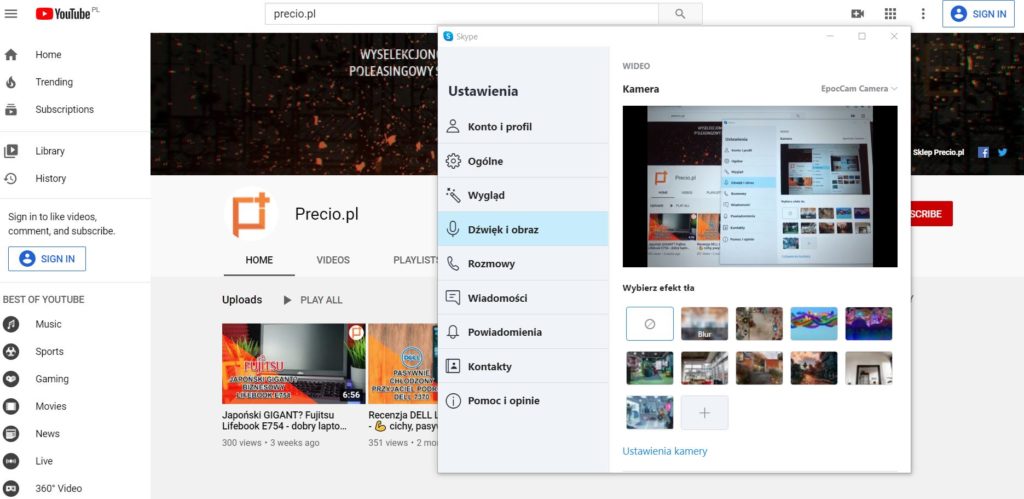Open Konto i profil in Skype settings
1024x499 pixels.
pyautogui.click(x=523, y=127)
